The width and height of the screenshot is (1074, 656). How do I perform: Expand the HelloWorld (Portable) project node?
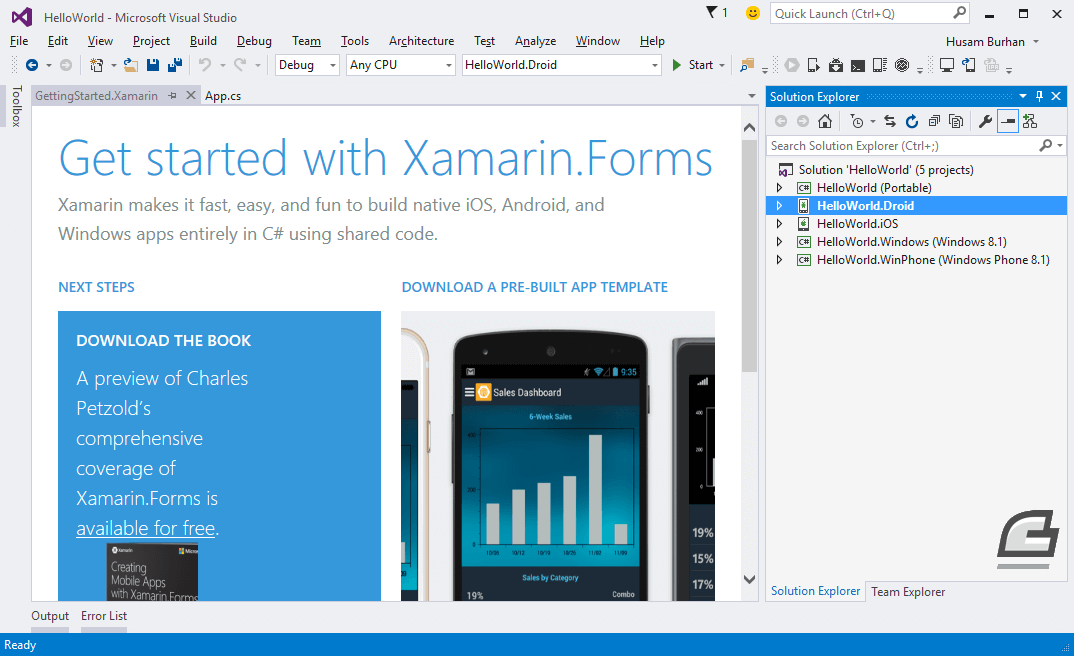tap(780, 188)
